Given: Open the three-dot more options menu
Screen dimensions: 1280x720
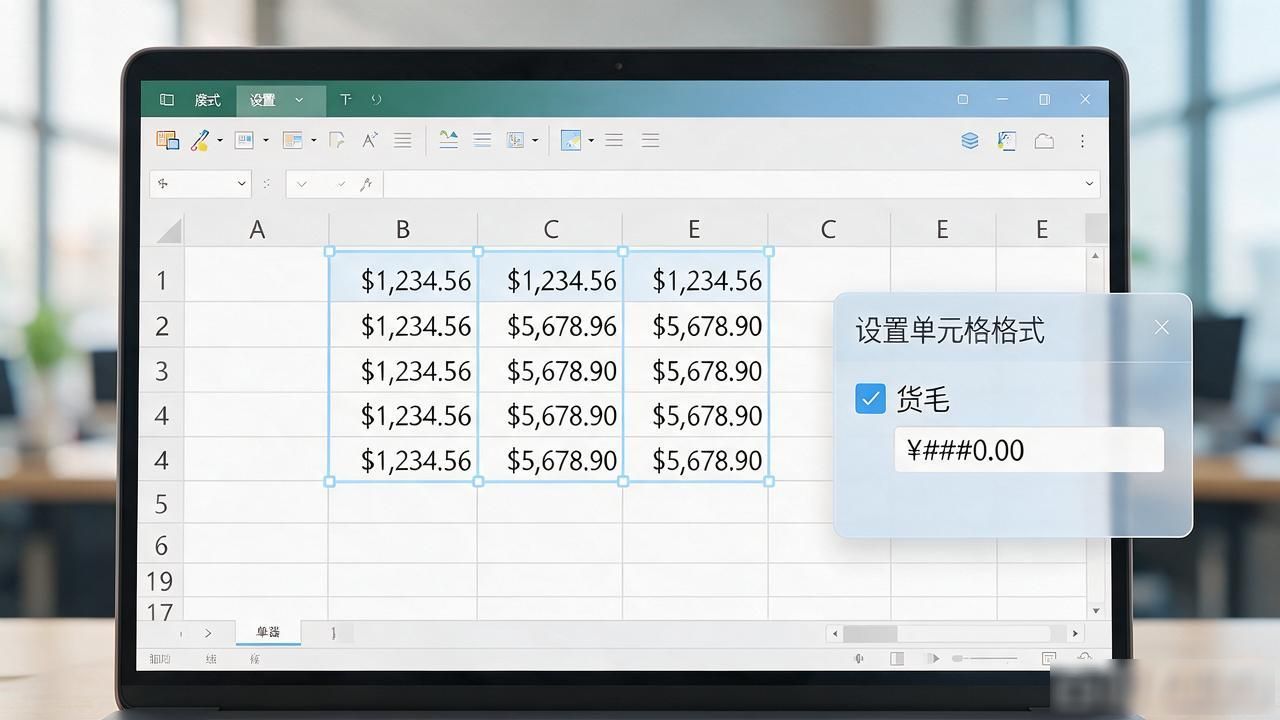Looking at the screenshot, I should [x=1082, y=141].
